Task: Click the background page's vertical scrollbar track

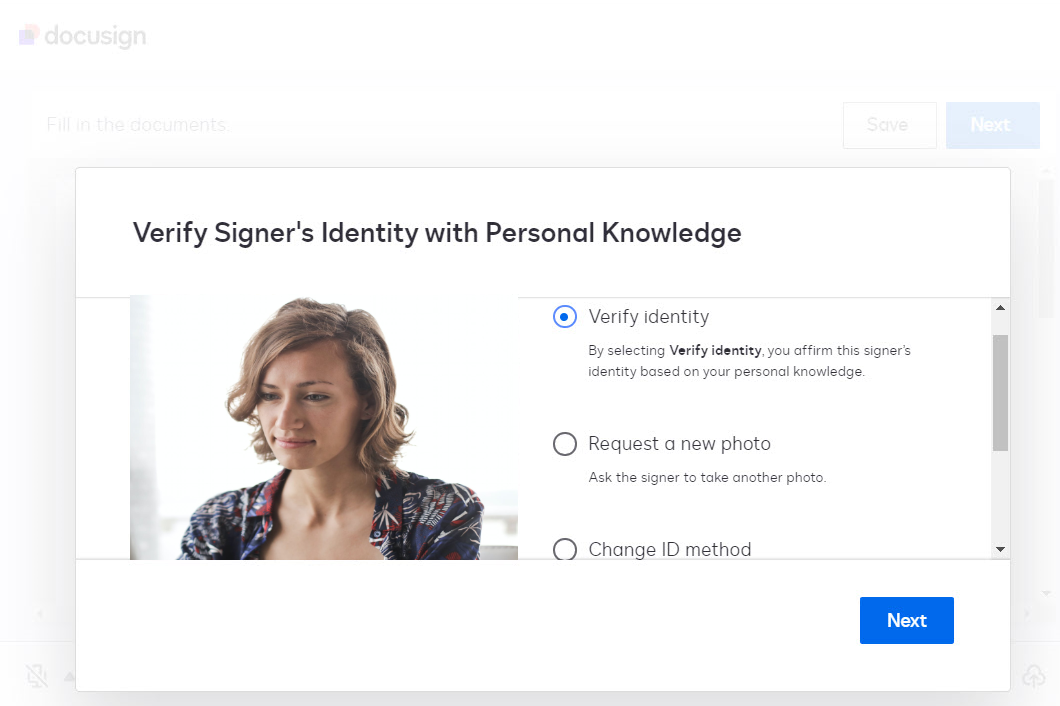Action: (x=1047, y=300)
